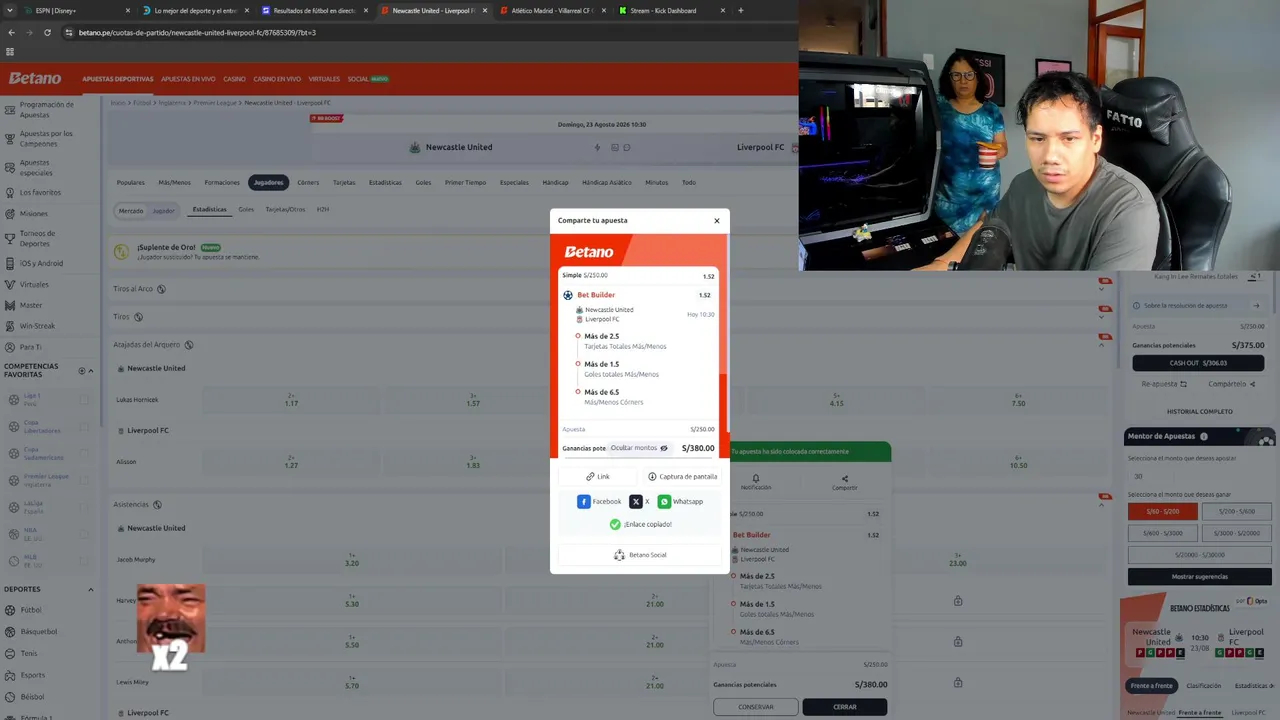
Task: Show info for Tiros market
Action: click(x=138, y=317)
